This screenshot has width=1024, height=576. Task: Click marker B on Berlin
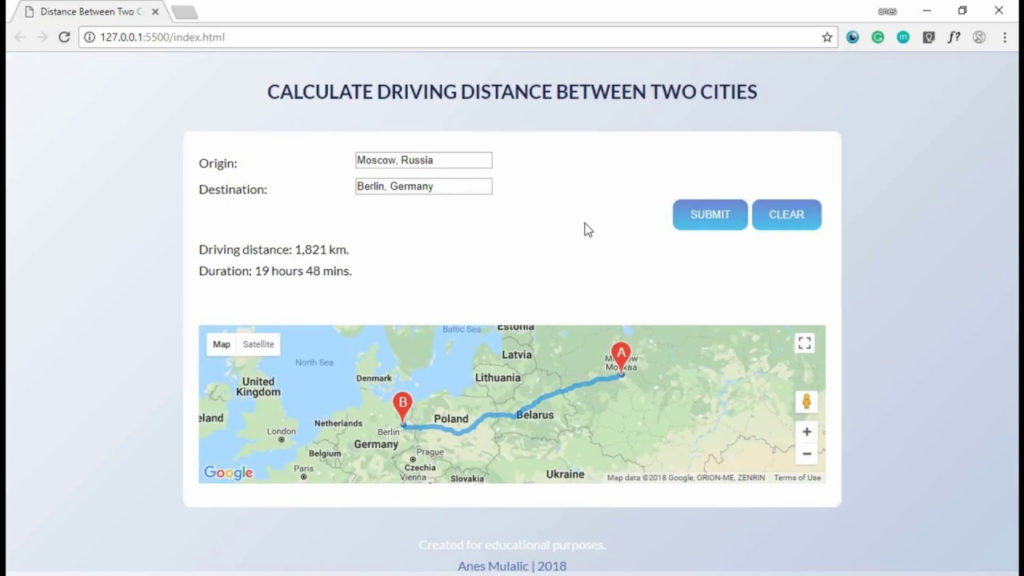pos(402,408)
